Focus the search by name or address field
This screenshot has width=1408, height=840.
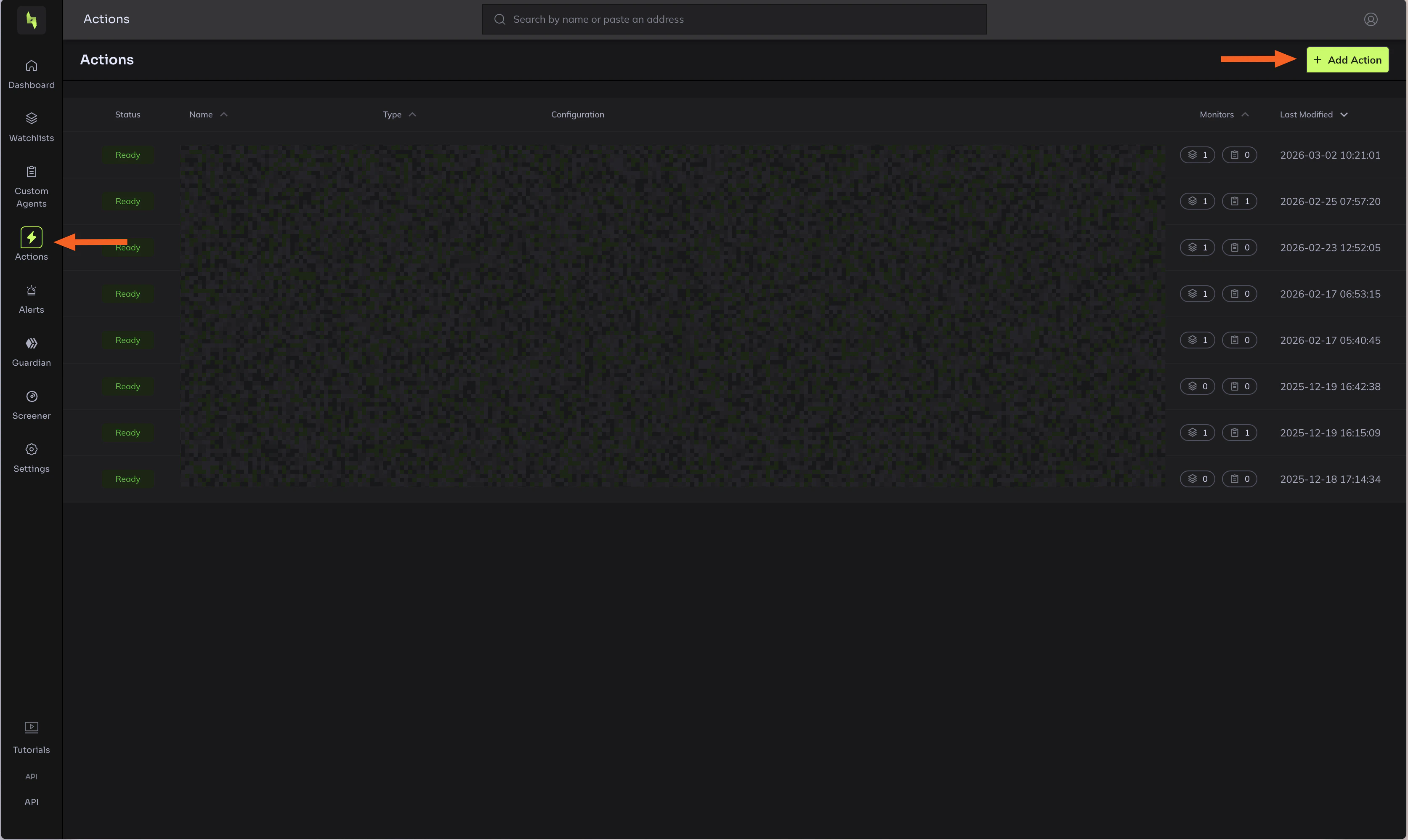tap(734, 20)
